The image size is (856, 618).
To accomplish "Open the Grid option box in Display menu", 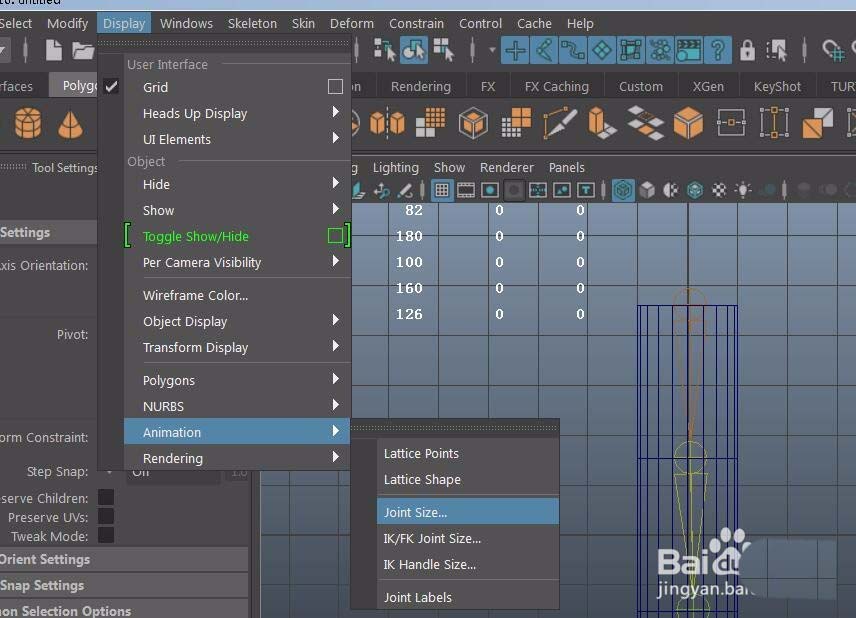I will pos(335,87).
